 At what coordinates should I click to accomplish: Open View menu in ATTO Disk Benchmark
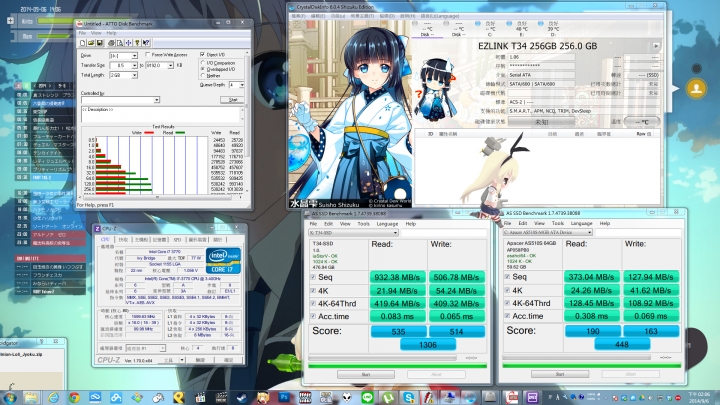tap(96, 33)
